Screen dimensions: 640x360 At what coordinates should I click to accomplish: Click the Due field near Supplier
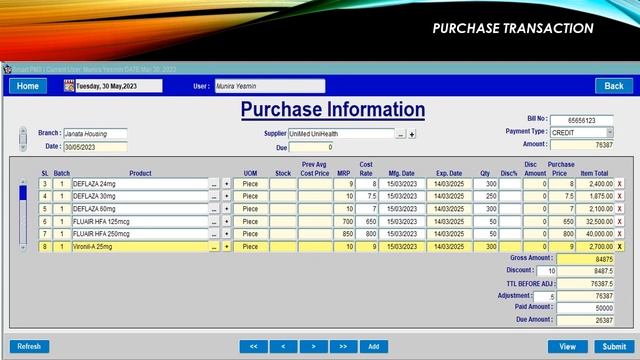coord(311,147)
